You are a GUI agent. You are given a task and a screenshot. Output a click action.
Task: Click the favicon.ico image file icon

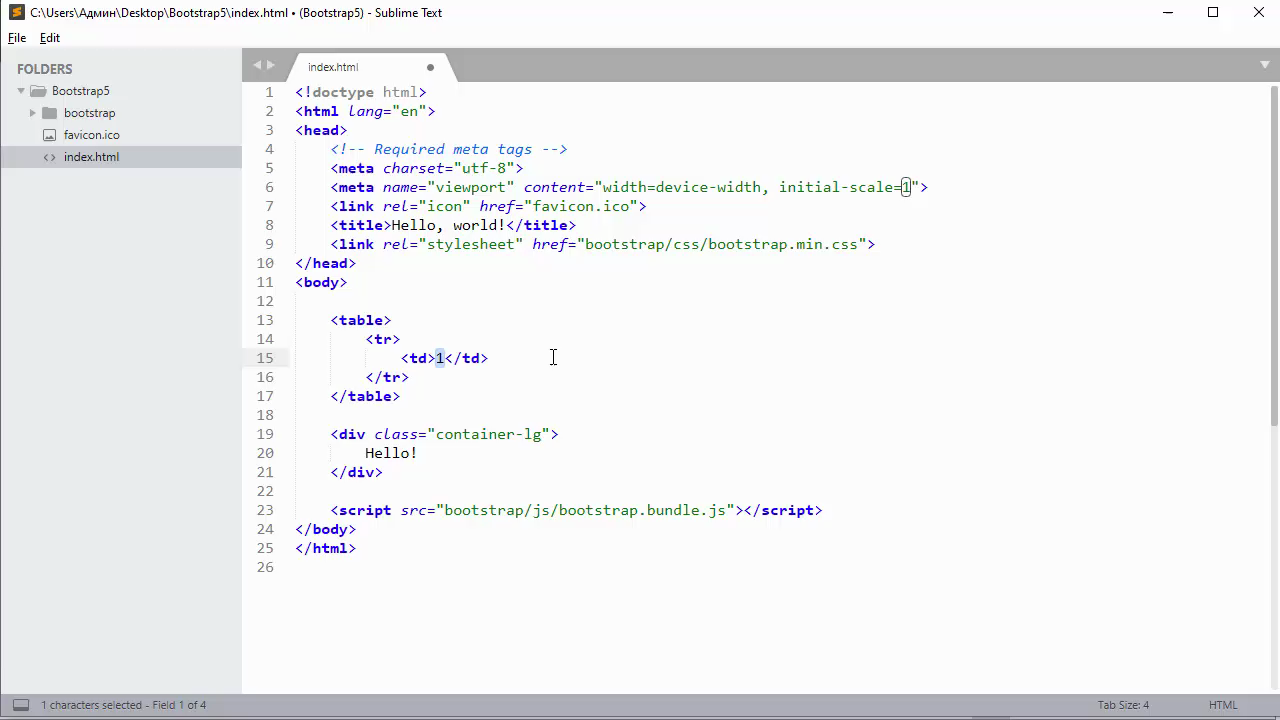point(49,135)
